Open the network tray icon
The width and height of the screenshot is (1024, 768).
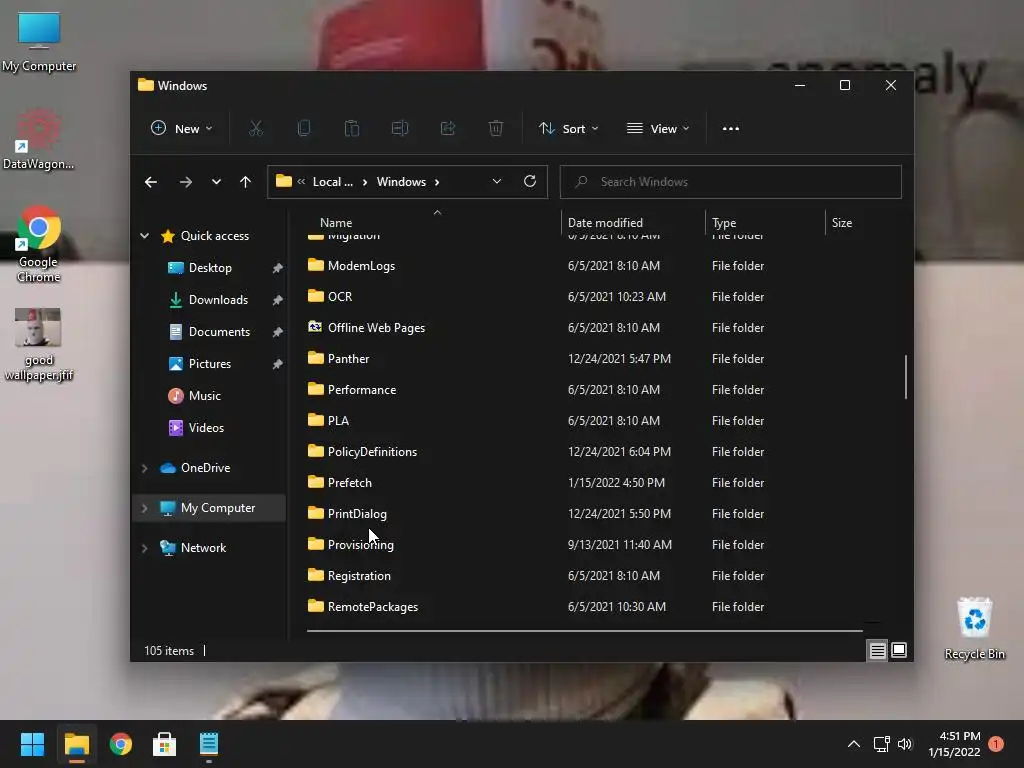point(882,744)
